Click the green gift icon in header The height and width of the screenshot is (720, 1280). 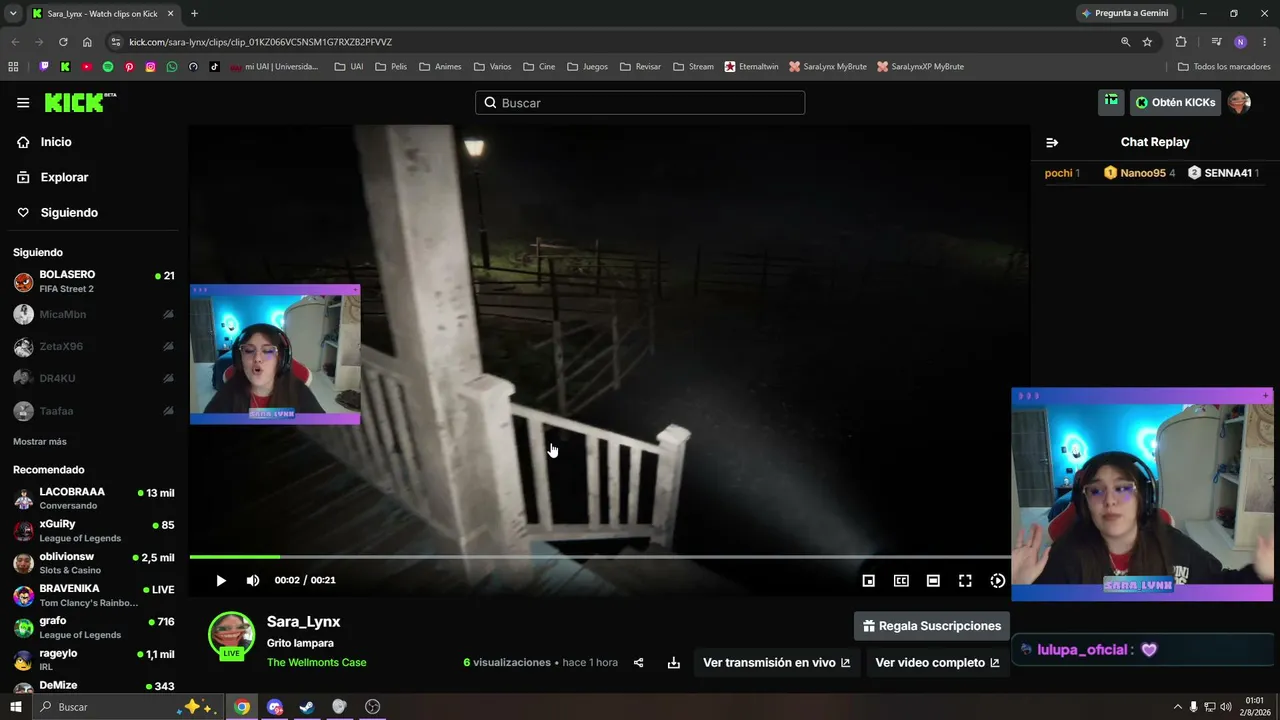(1111, 102)
